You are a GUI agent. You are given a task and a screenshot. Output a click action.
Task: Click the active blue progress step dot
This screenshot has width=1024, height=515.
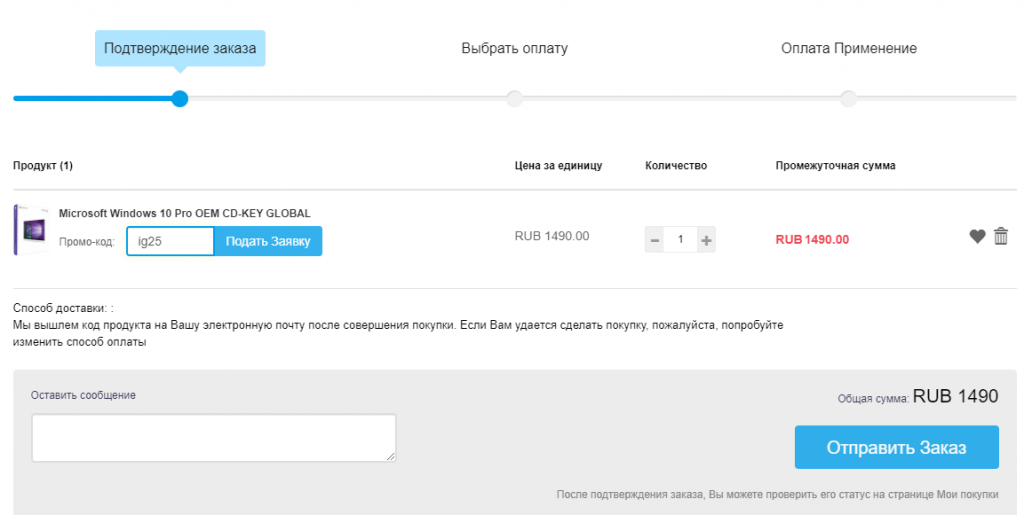180,99
